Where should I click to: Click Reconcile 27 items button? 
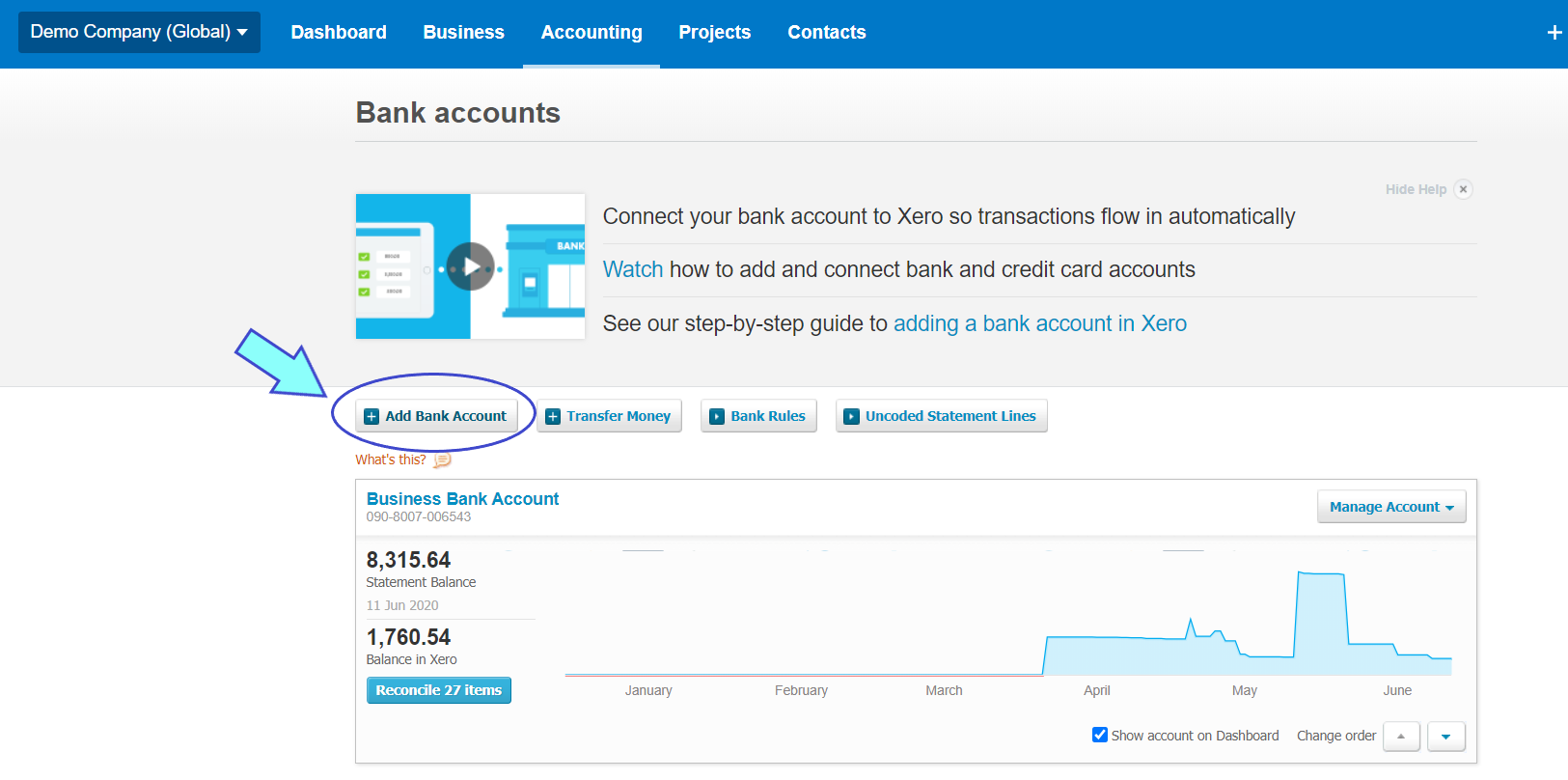(439, 690)
